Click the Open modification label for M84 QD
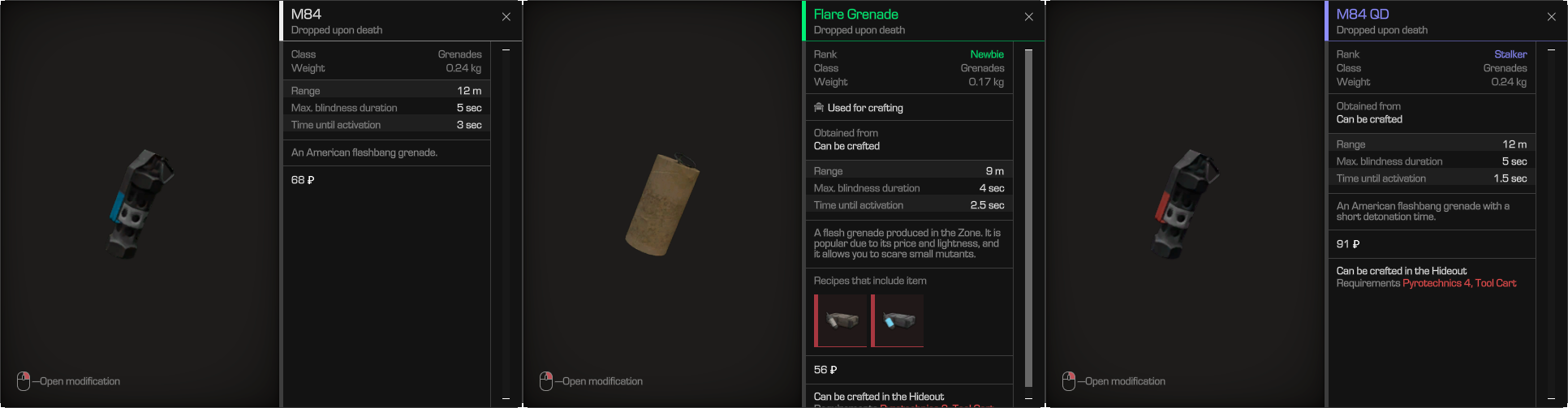The height and width of the screenshot is (408, 1568). pyautogui.click(x=1125, y=381)
